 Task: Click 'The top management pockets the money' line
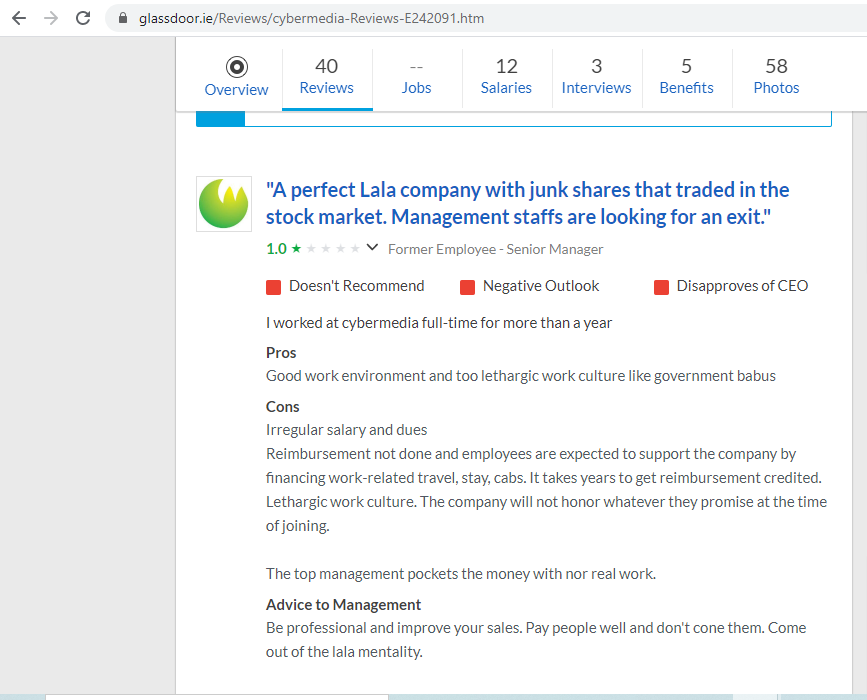pos(461,574)
